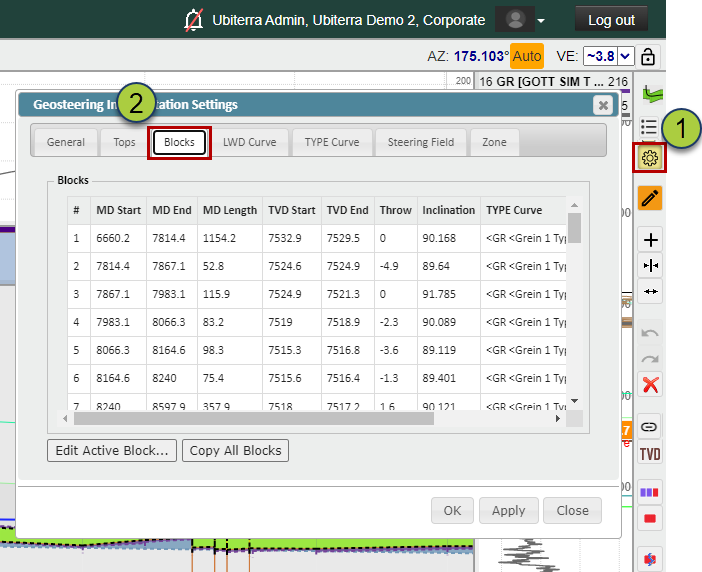The height and width of the screenshot is (572, 702).
Task: Click the scroll up arrow of blocks table
Action: tap(574, 205)
